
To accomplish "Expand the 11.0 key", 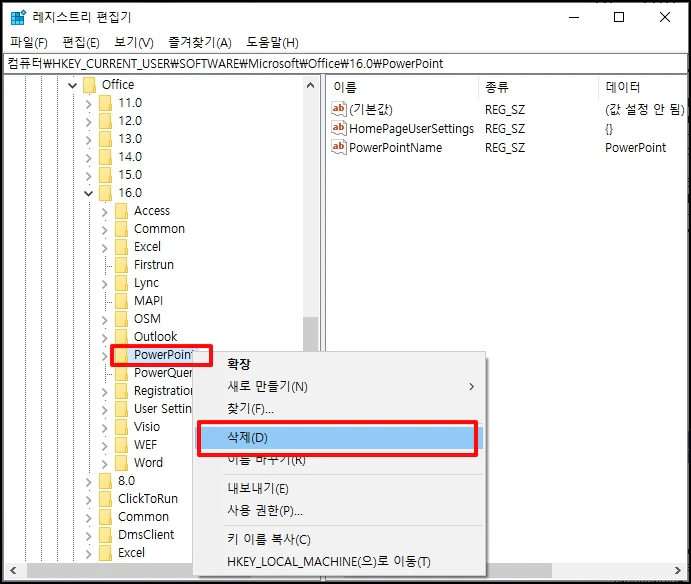I will tap(89, 104).
